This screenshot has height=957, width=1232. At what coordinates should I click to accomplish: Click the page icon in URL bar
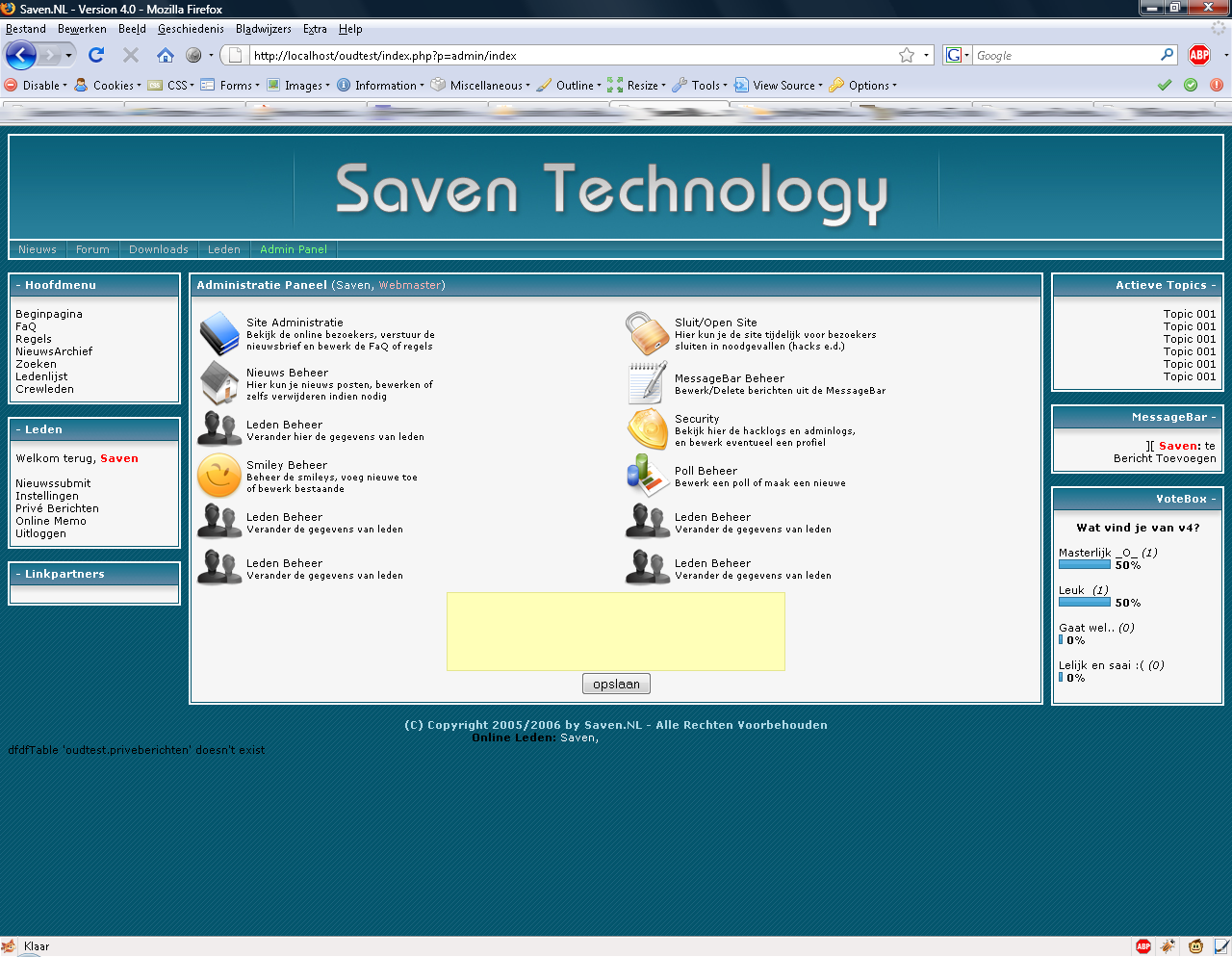pyautogui.click(x=235, y=55)
